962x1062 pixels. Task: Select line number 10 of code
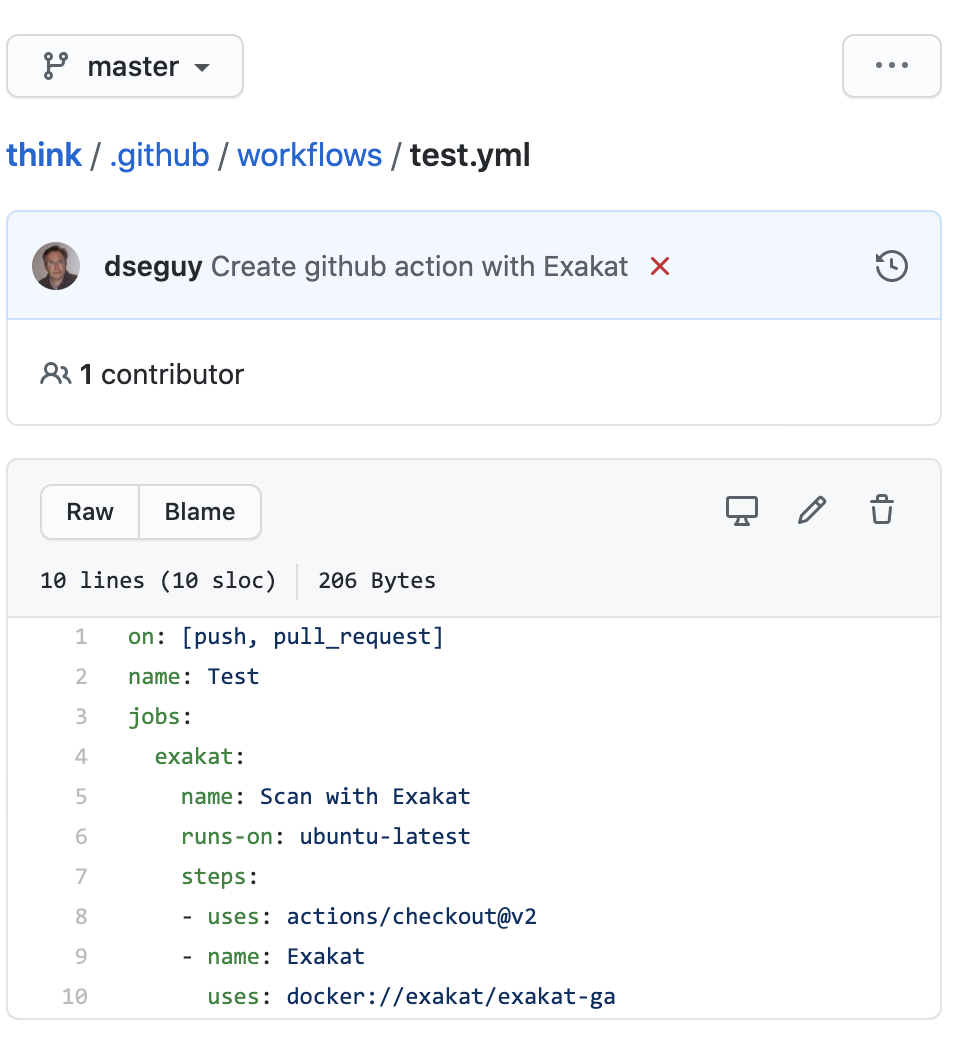[75, 996]
